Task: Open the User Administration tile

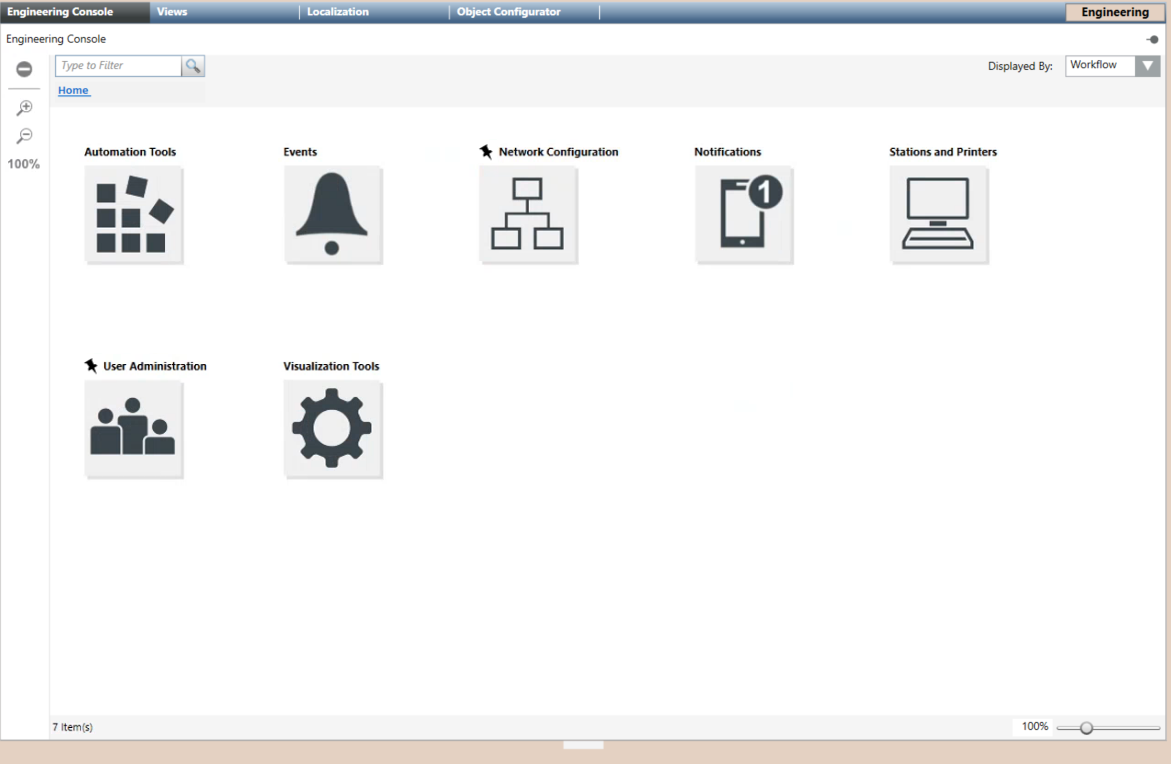Action: point(133,428)
